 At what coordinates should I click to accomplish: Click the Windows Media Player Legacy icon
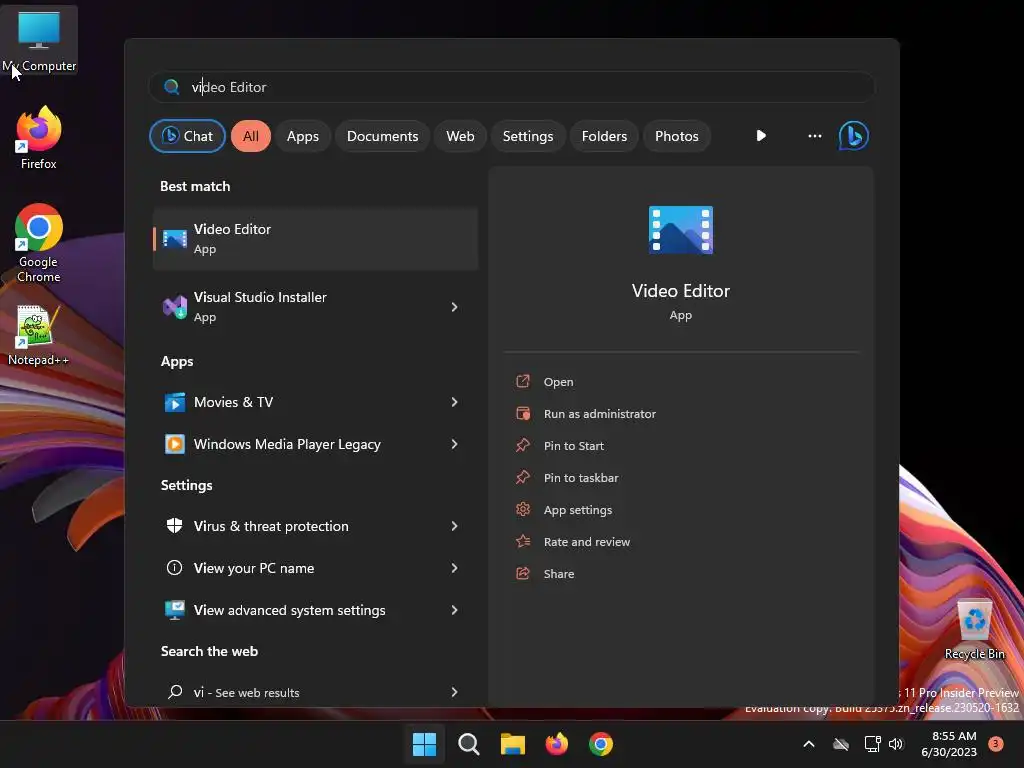pos(174,444)
